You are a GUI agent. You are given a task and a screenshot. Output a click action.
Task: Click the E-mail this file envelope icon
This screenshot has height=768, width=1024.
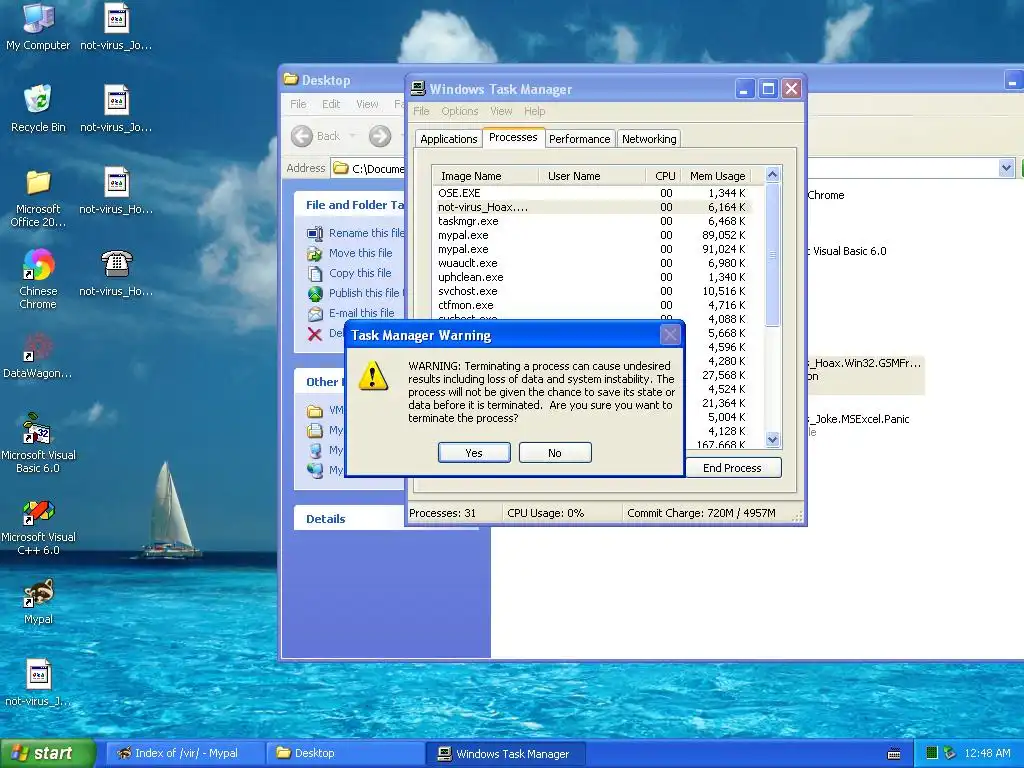click(x=315, y=313)
